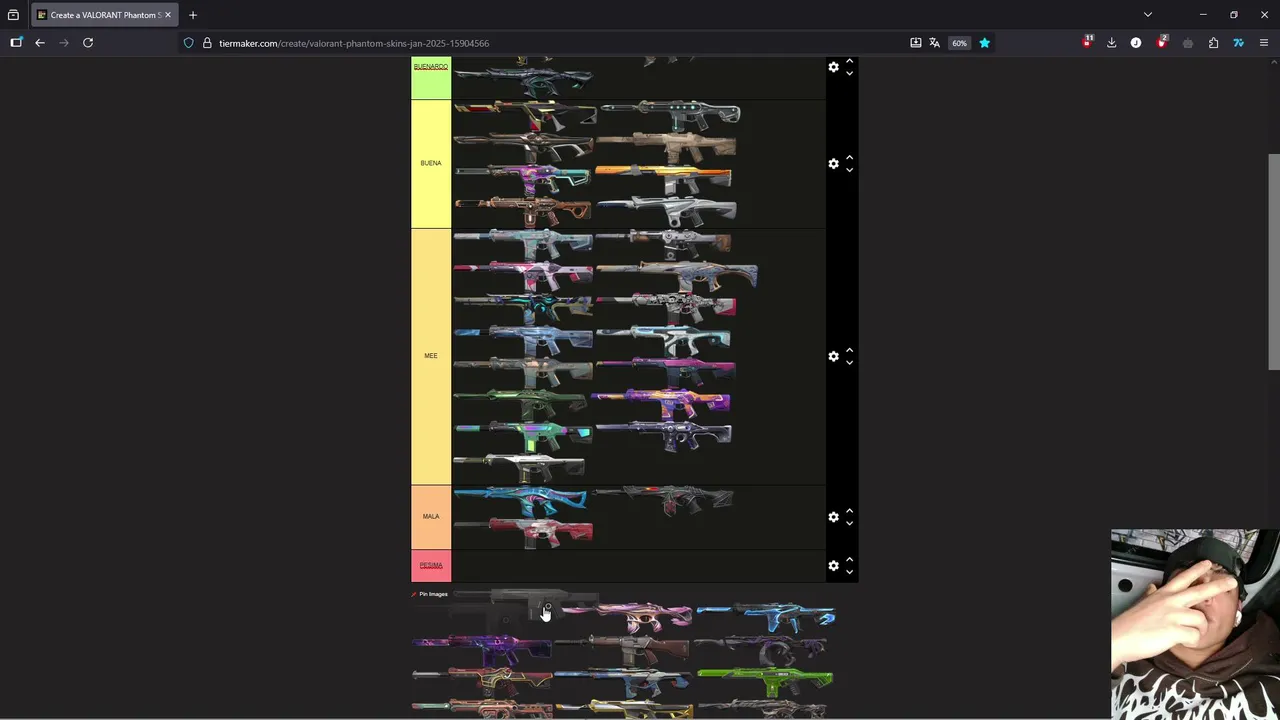Open settings gear for MEE tier
Viewport: 1280px width, 720px height.
point(833,356)
